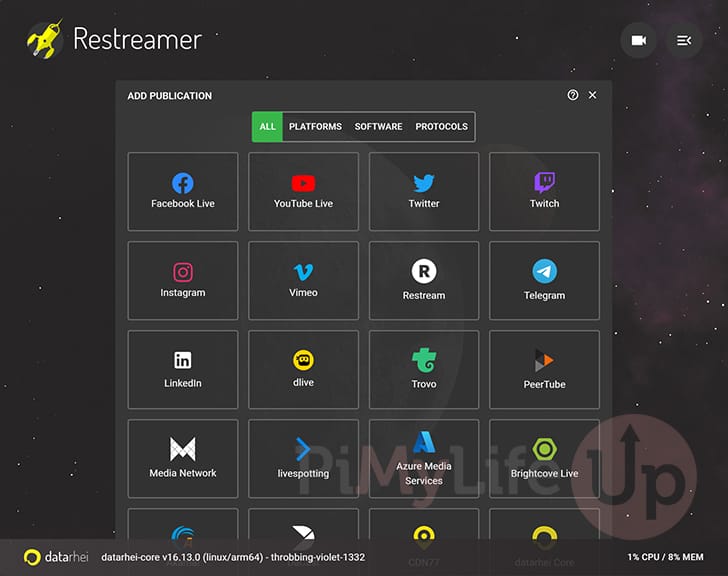
Task: Pick the Media Network tile
Action: (182, 459)
